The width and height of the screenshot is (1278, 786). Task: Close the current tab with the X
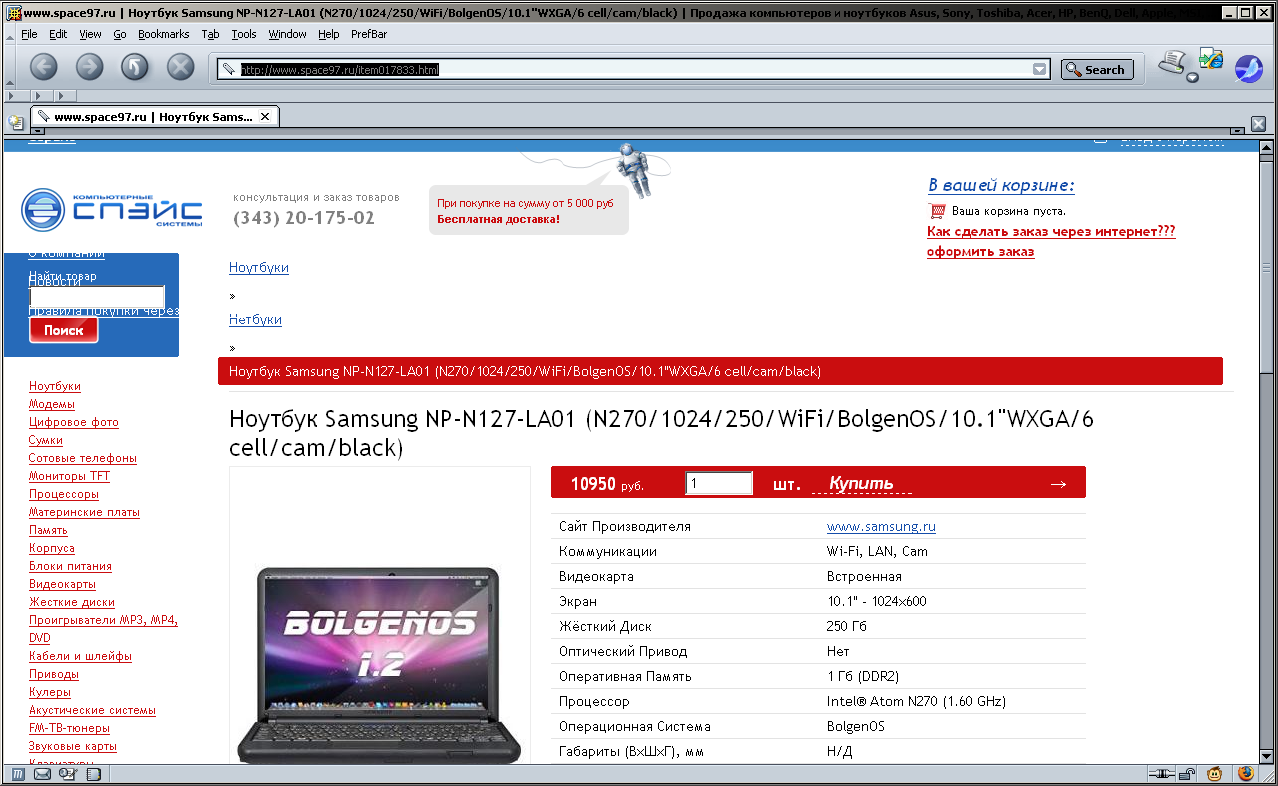265,117
